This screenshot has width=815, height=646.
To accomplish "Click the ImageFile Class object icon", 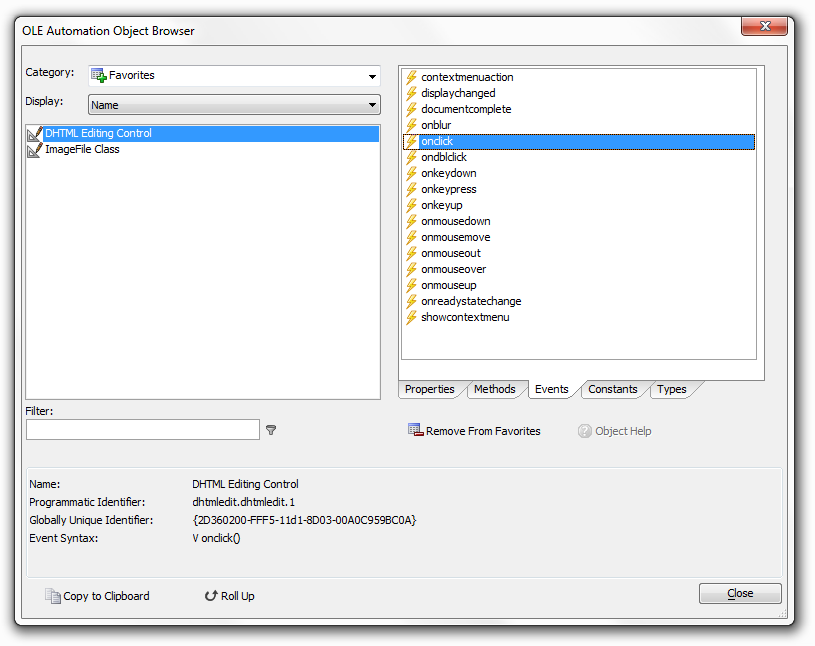I will 35,150.
